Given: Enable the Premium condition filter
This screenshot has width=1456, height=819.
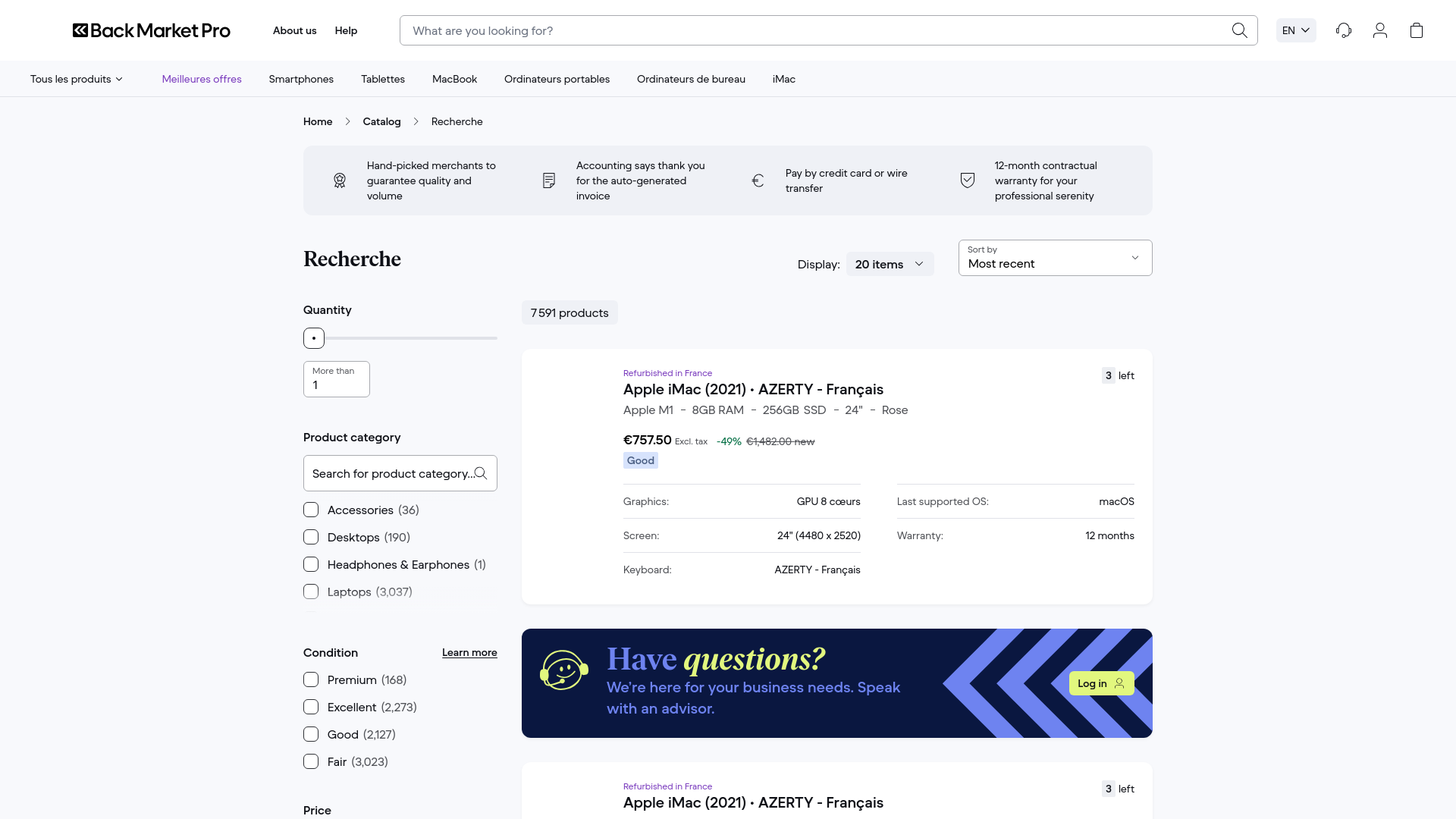Looking at the screenshot, I should point(311,679).
